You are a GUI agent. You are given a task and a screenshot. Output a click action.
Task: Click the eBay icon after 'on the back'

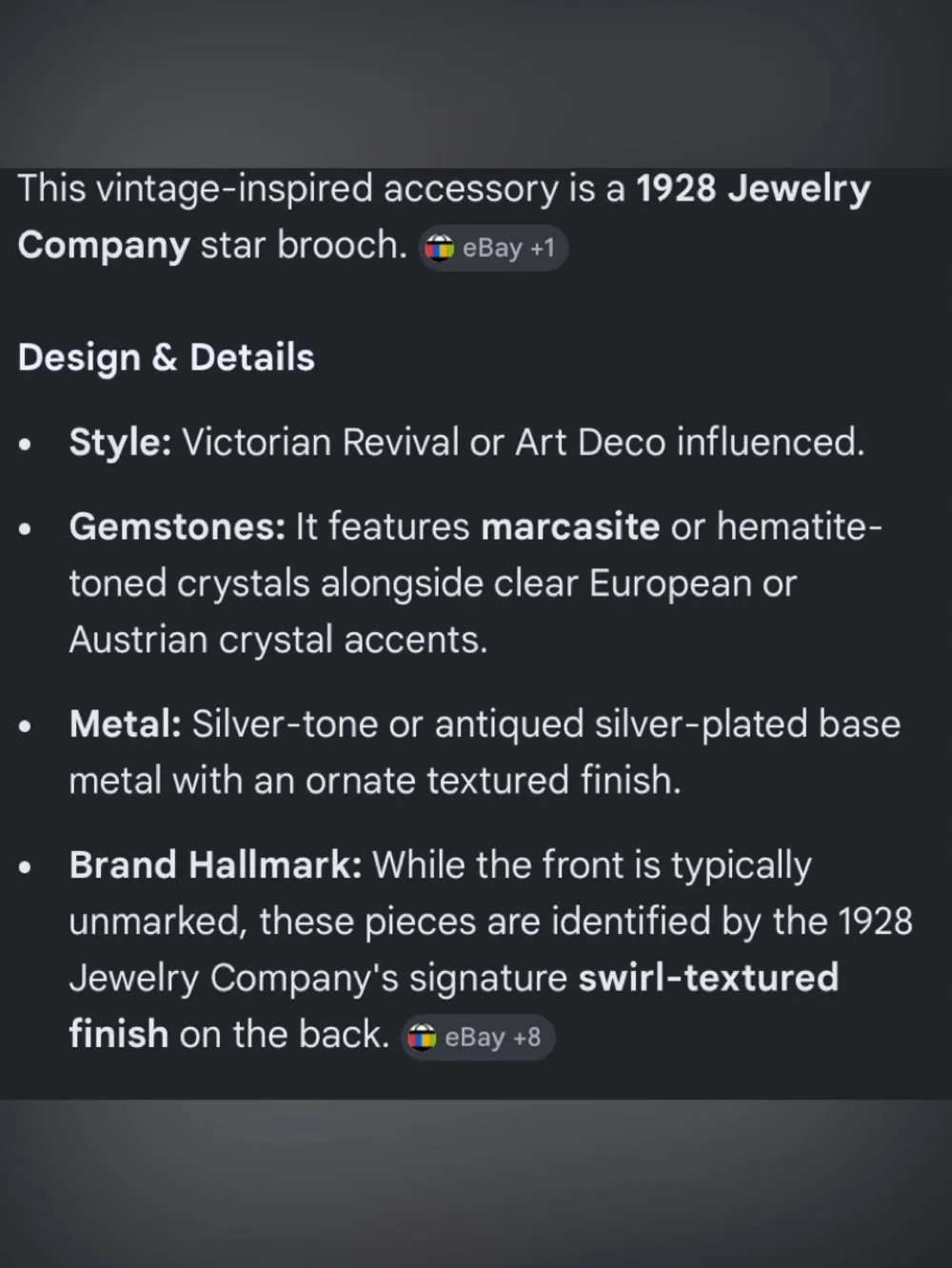[x=422, y=1038]
